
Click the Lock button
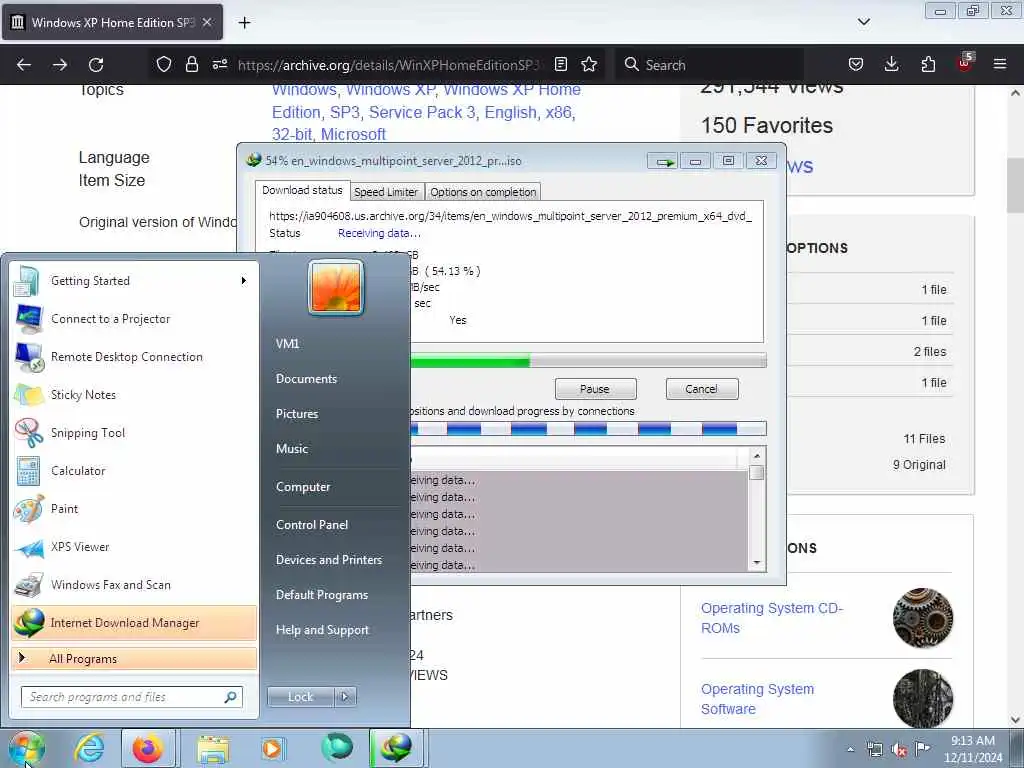click(x=301, y=697)
